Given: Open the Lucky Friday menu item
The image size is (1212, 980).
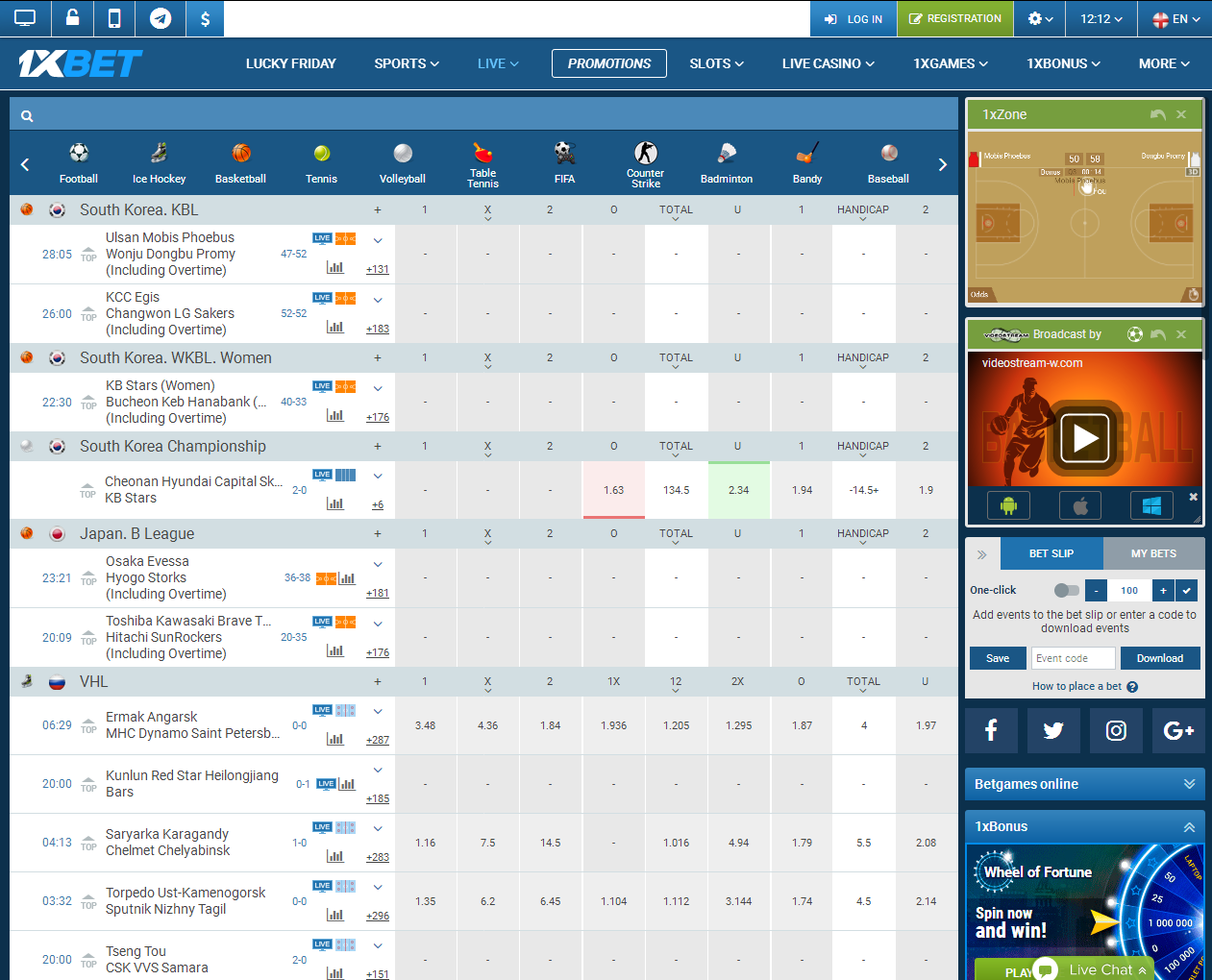Looking at the screenshot, I should point(291,63).
